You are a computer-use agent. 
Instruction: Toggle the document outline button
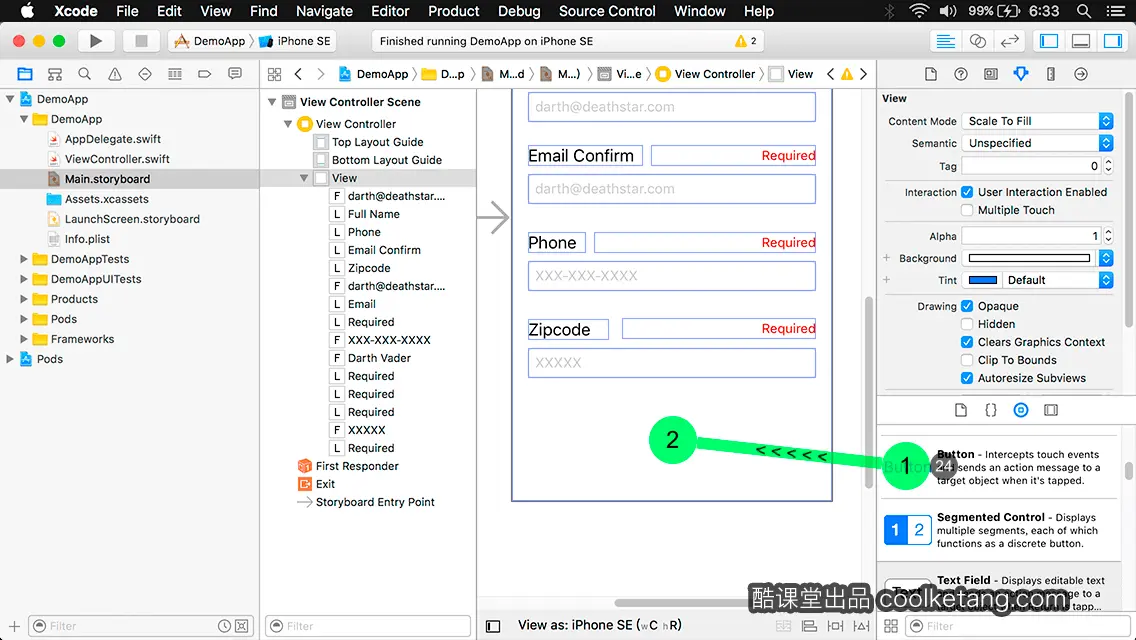click(493, 626)
